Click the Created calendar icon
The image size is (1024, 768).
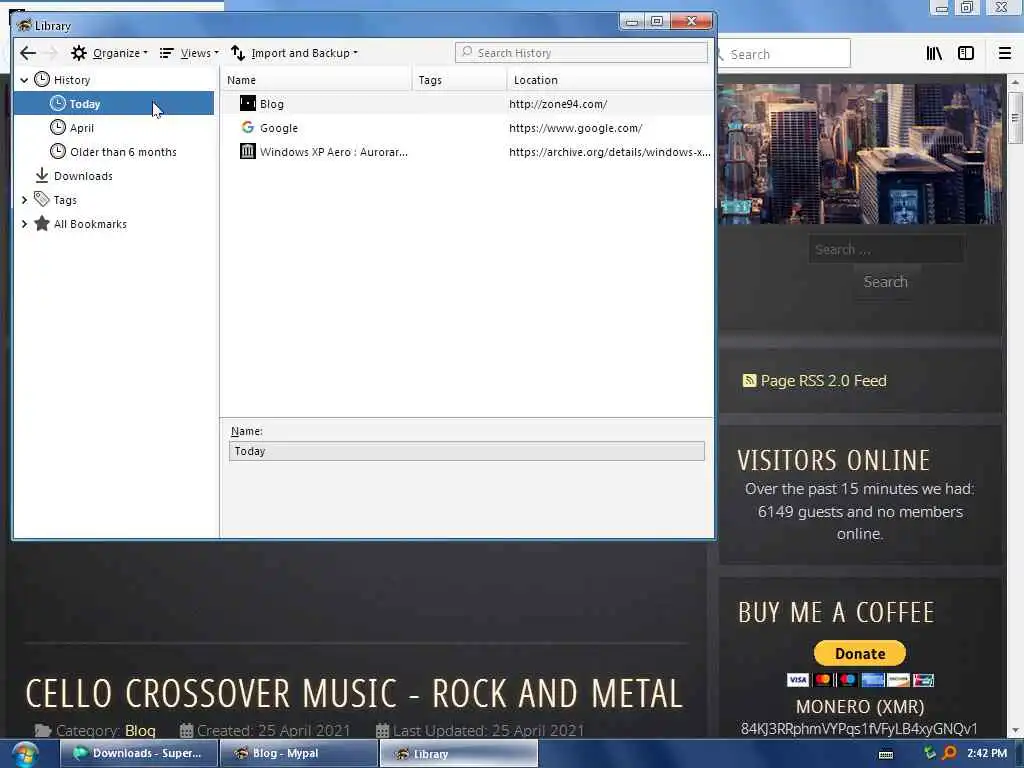pos(186,730)
